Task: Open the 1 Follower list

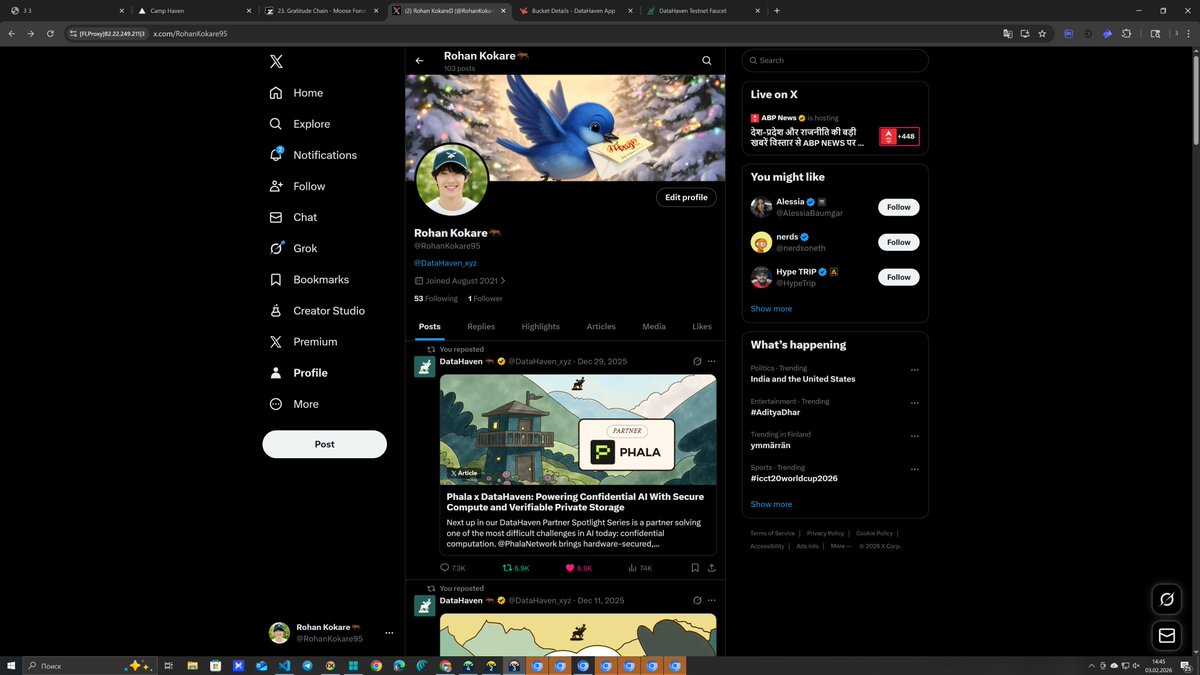Action: [485, 298]
